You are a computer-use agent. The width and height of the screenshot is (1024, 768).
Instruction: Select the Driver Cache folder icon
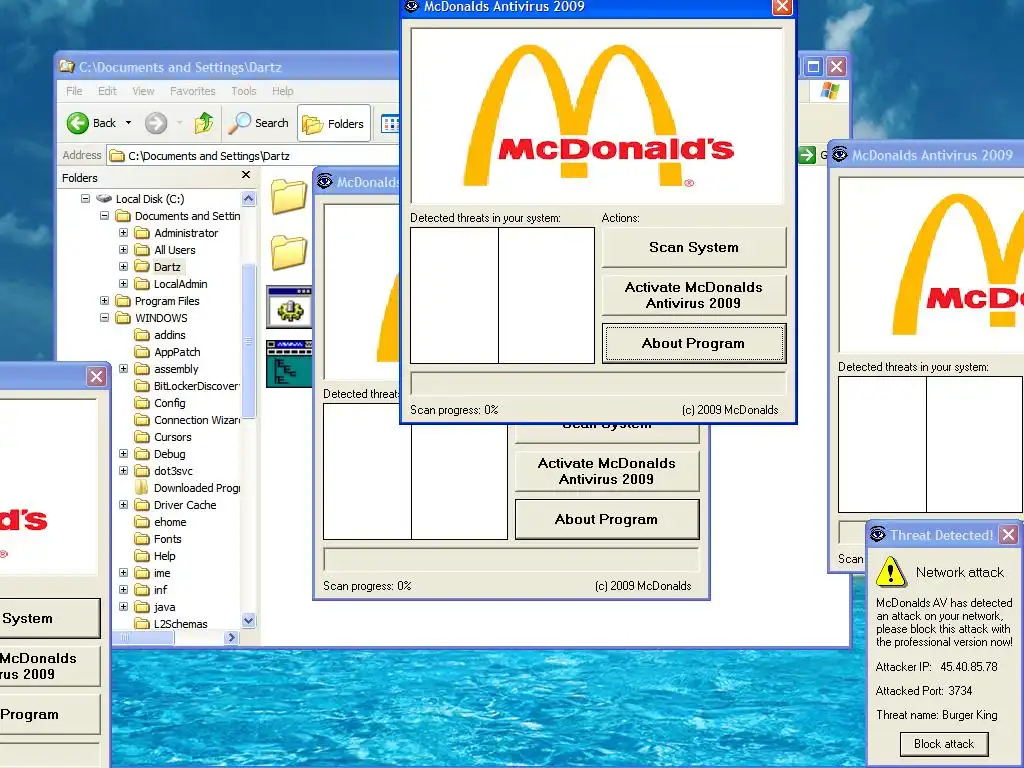click(x=142, y=505)
